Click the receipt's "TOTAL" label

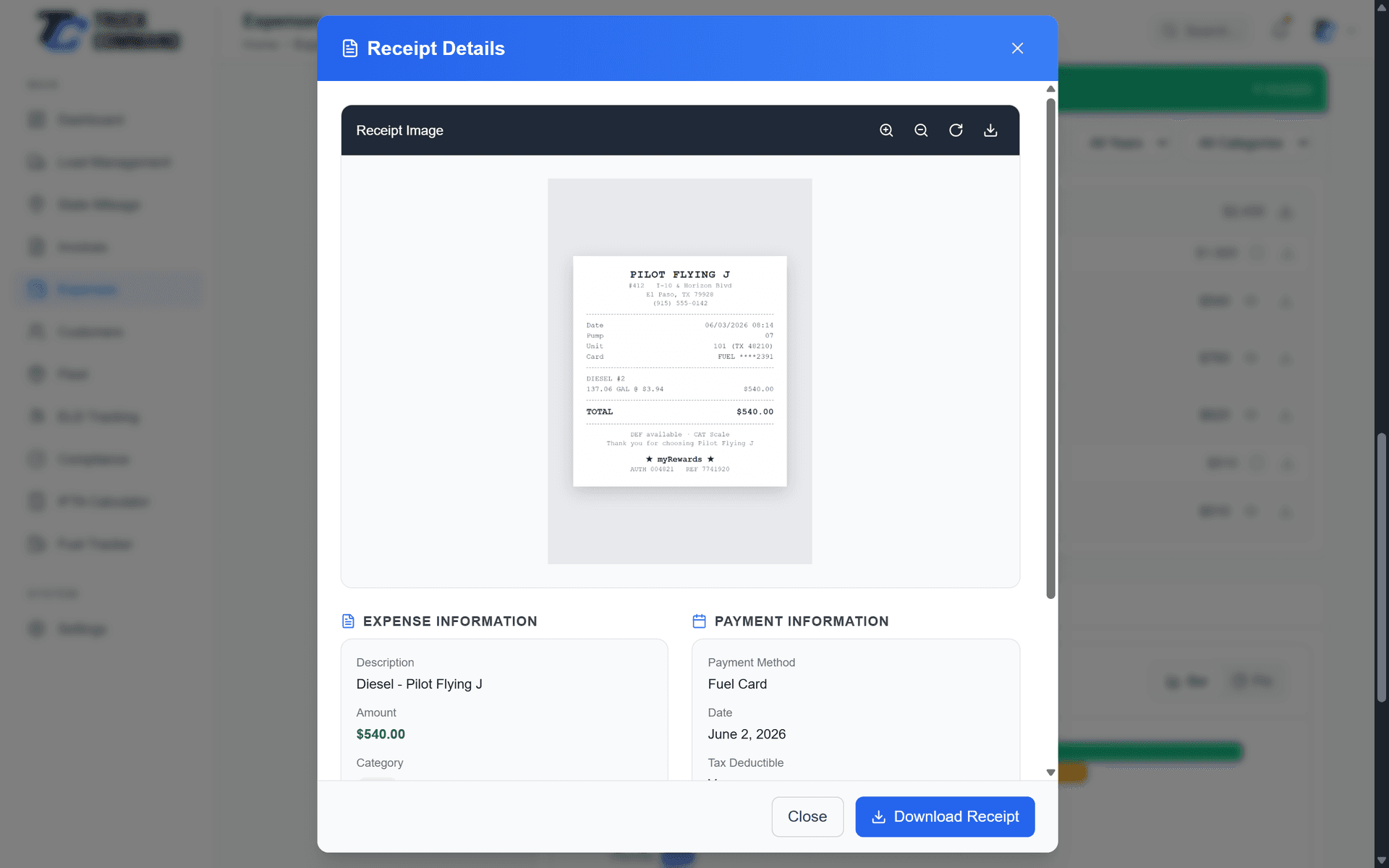click(x=600, y=412)
